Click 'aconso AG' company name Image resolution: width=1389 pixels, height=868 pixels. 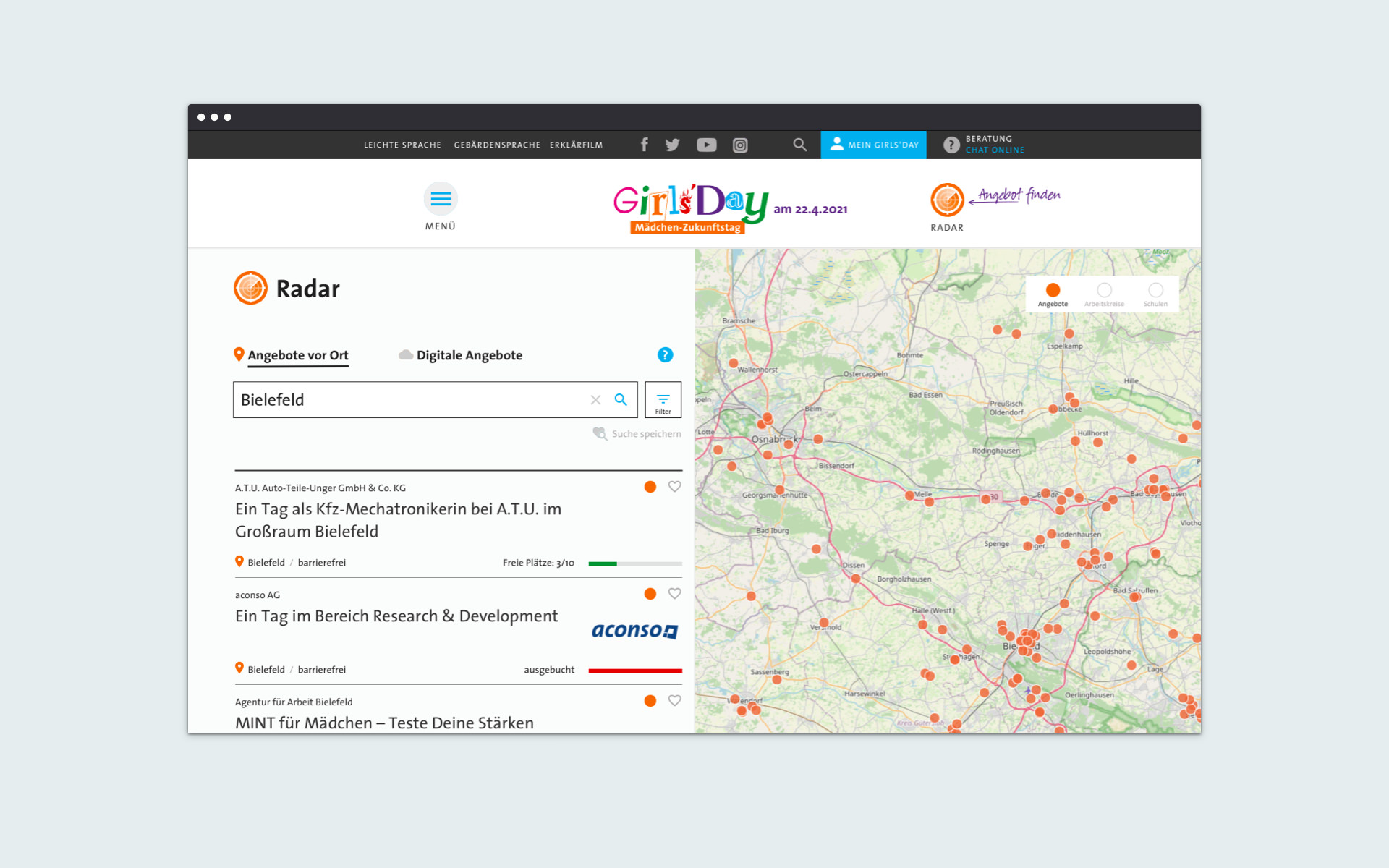tap(258, 595)
